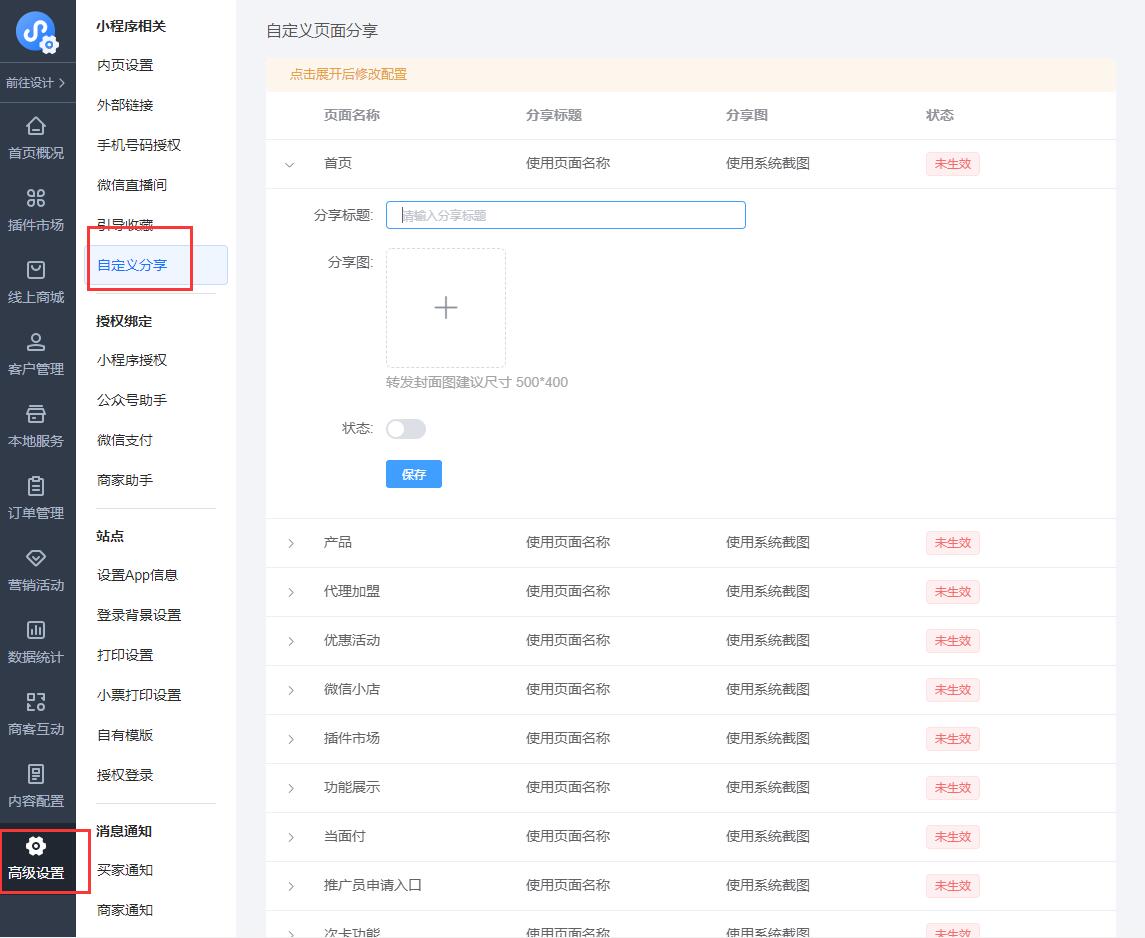Open 自有模版 menu item

125,735
